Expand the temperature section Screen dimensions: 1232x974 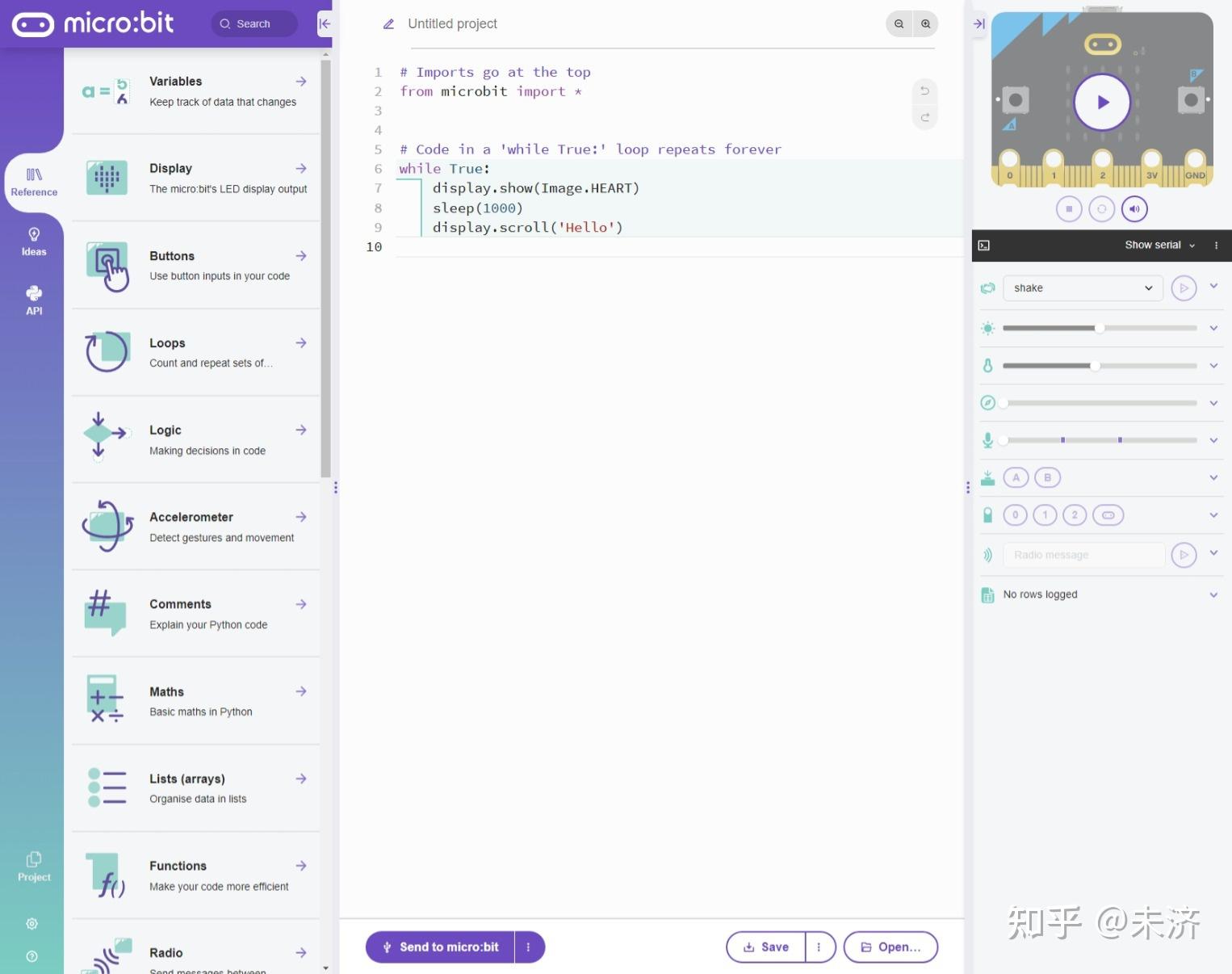point(1213,366)
